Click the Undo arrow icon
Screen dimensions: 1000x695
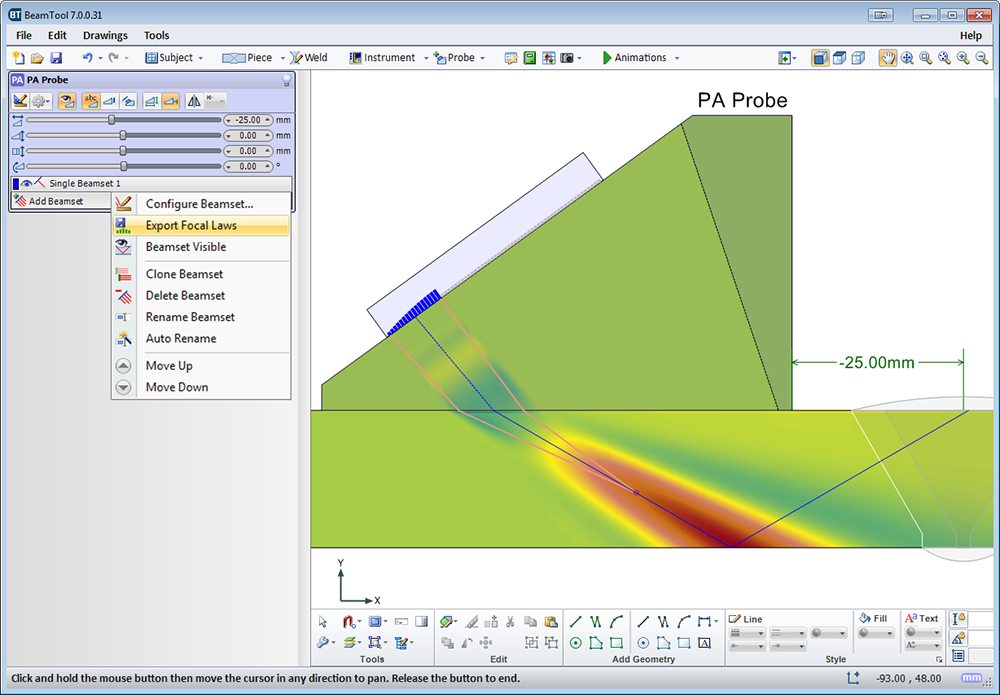tap(87, 58)
